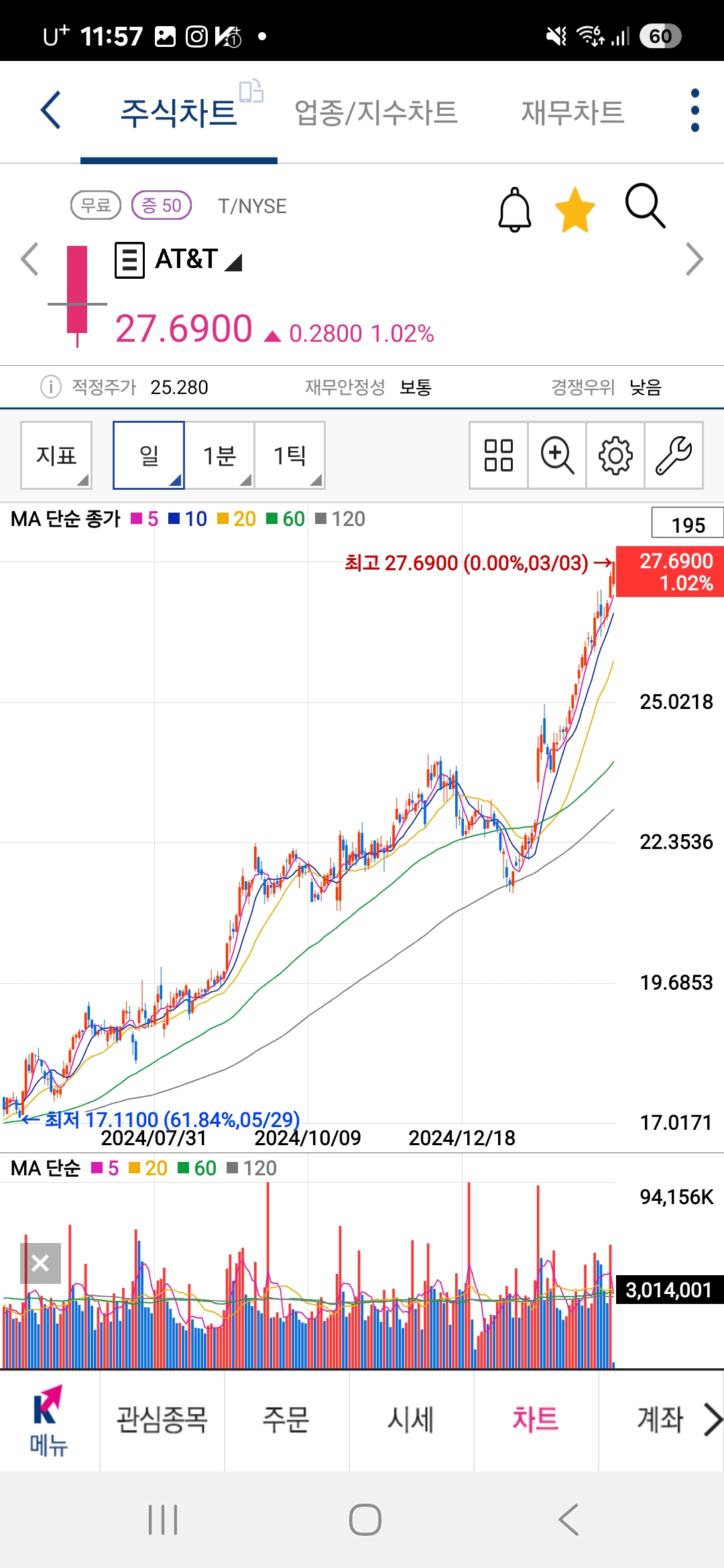Tap the 2024/10/09 date axis label
Image resolution: width=724 pixels, height=1568 pixels.
[x=308, y=1138]
